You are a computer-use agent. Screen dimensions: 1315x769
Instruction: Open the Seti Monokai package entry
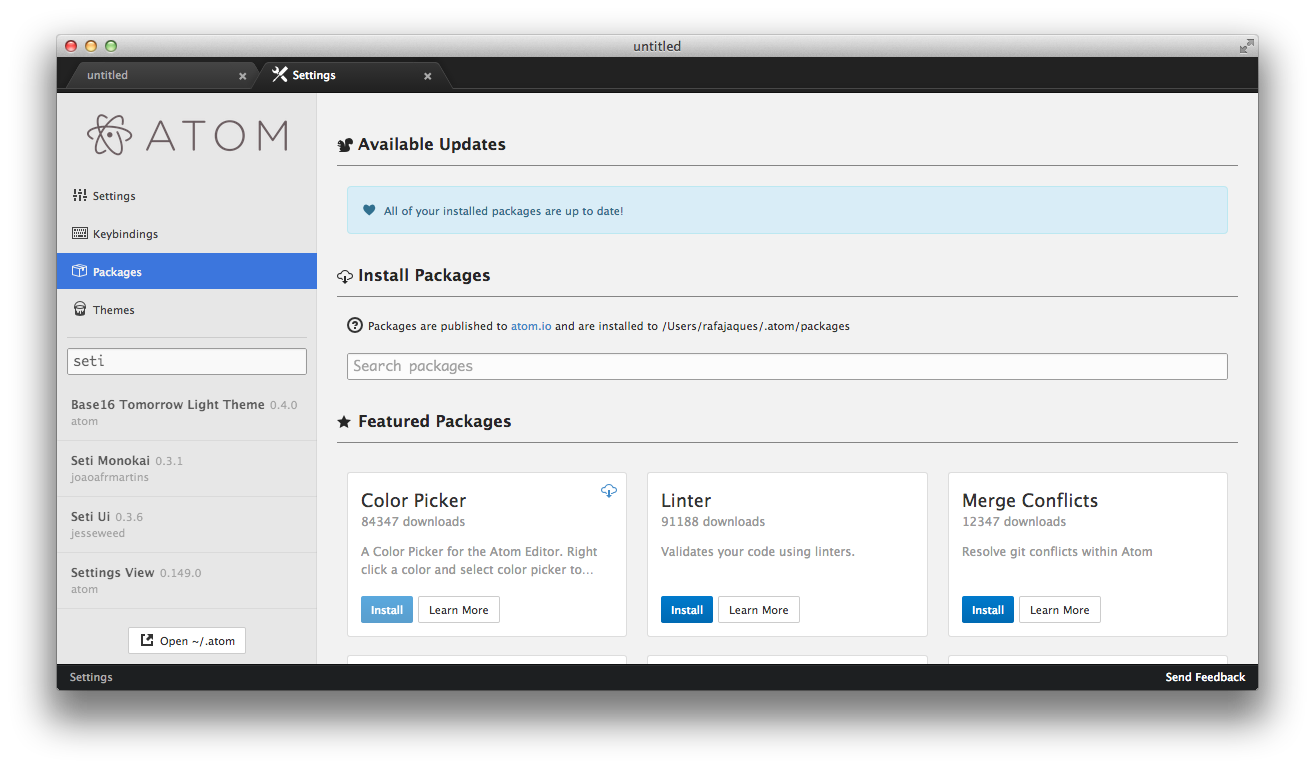[x=187, y=468]
